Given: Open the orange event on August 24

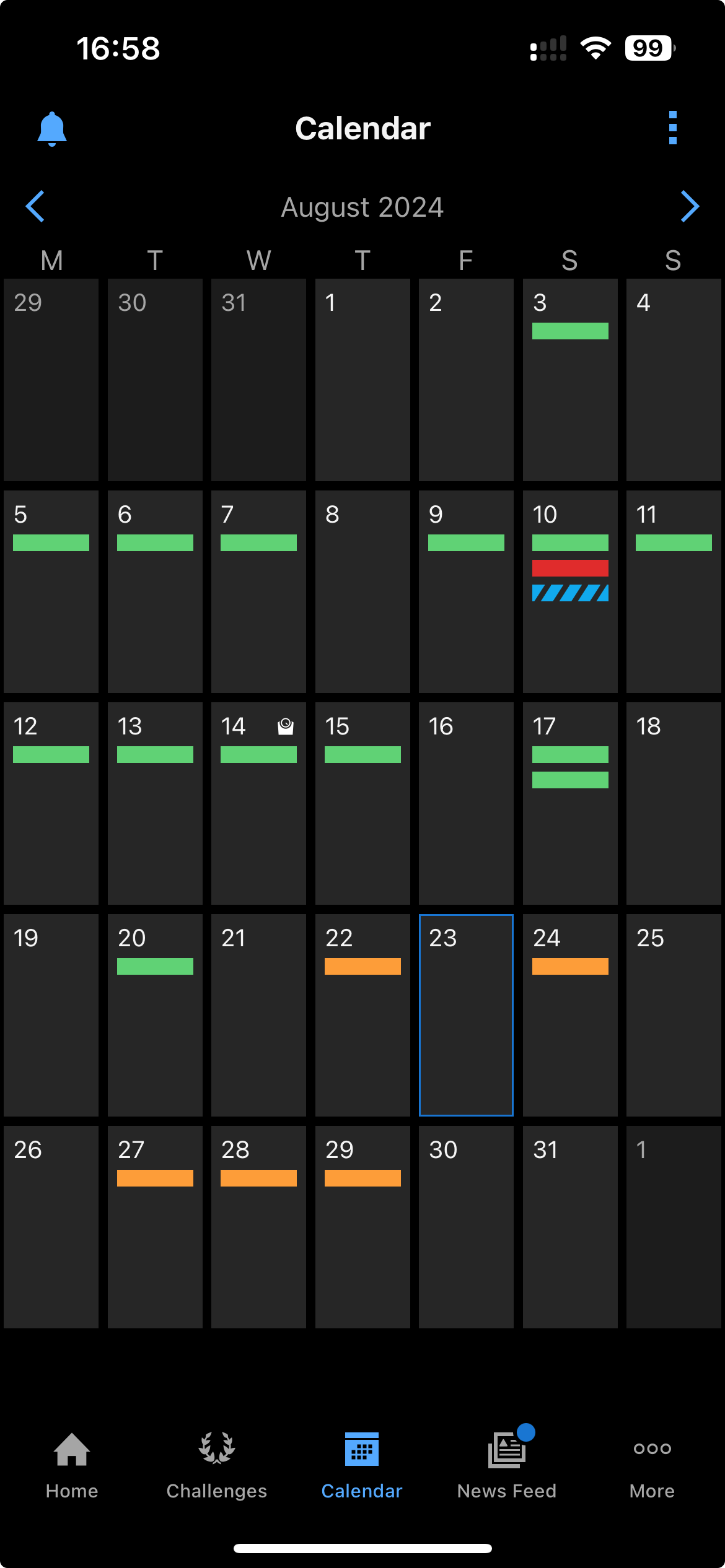Looking at the screenshot, I should tap(570, 966).
